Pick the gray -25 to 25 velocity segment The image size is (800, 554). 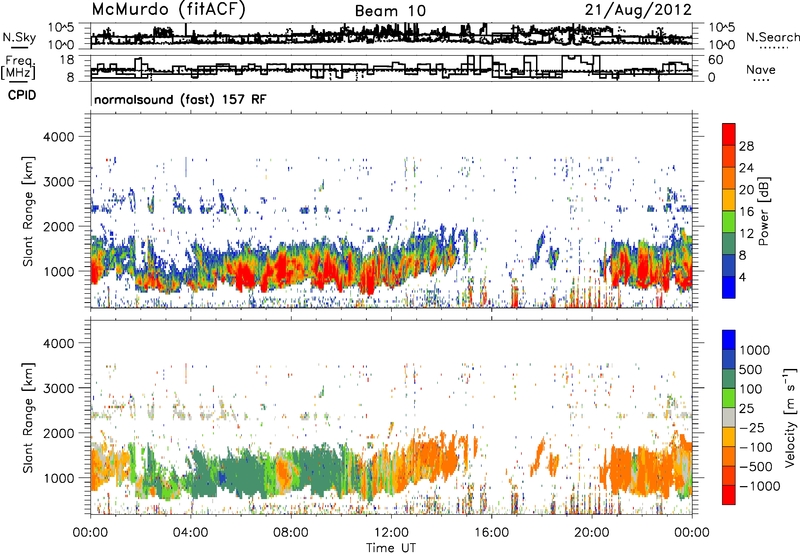(729, 417)
